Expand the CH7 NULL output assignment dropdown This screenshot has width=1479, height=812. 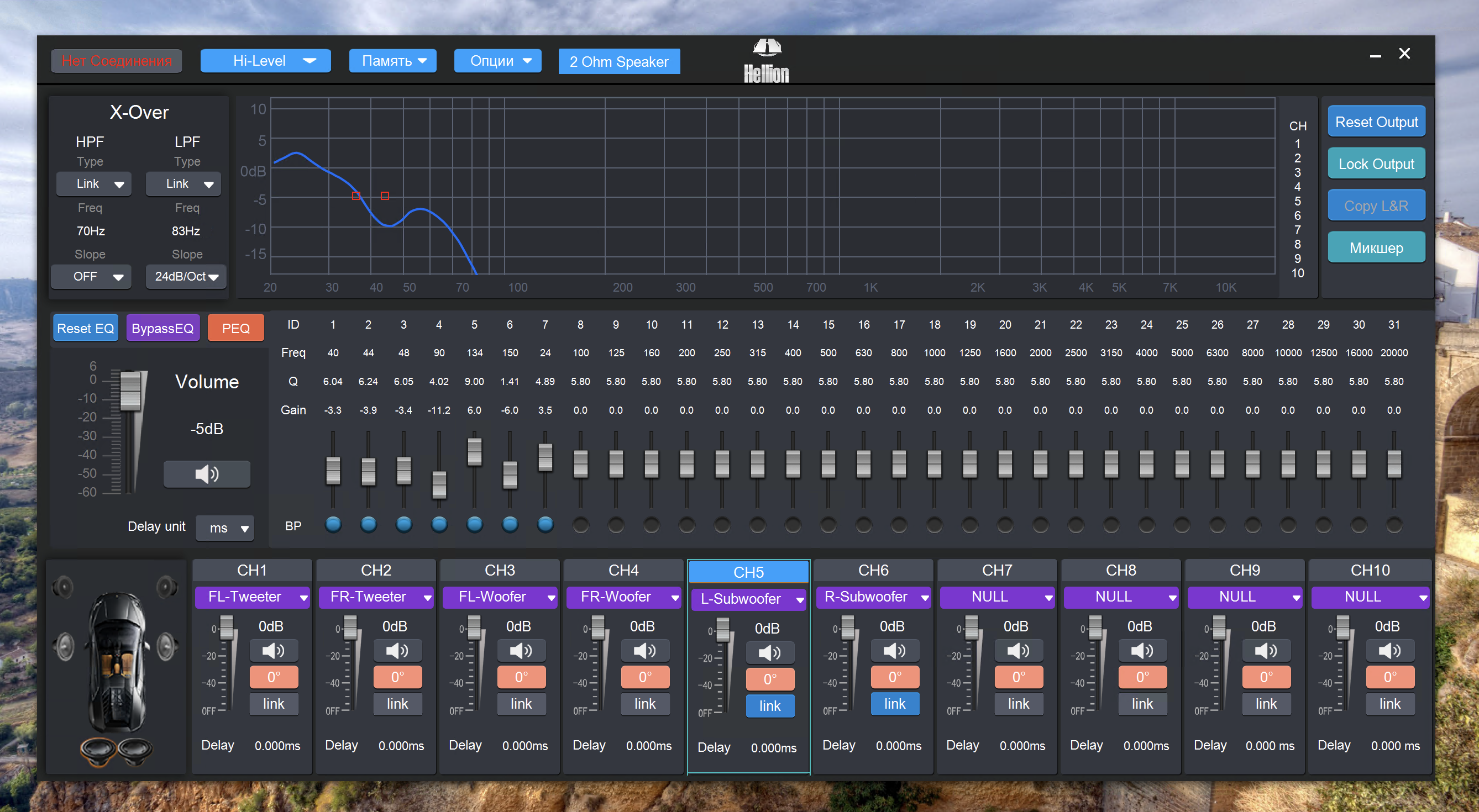click(997, 597)
